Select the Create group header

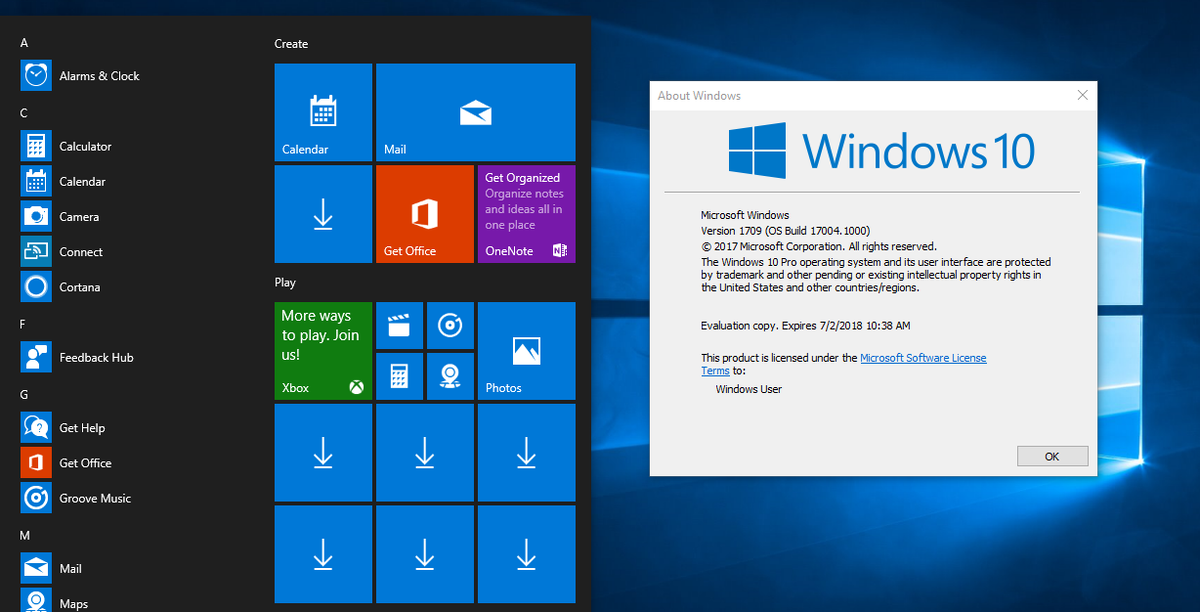(x=291, y=44)
